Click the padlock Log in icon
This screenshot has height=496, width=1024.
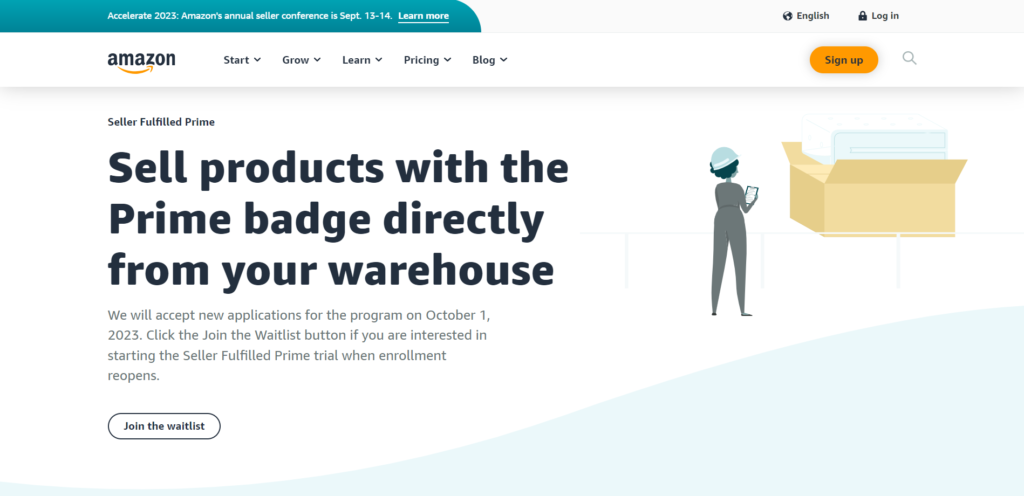[863, 16]
